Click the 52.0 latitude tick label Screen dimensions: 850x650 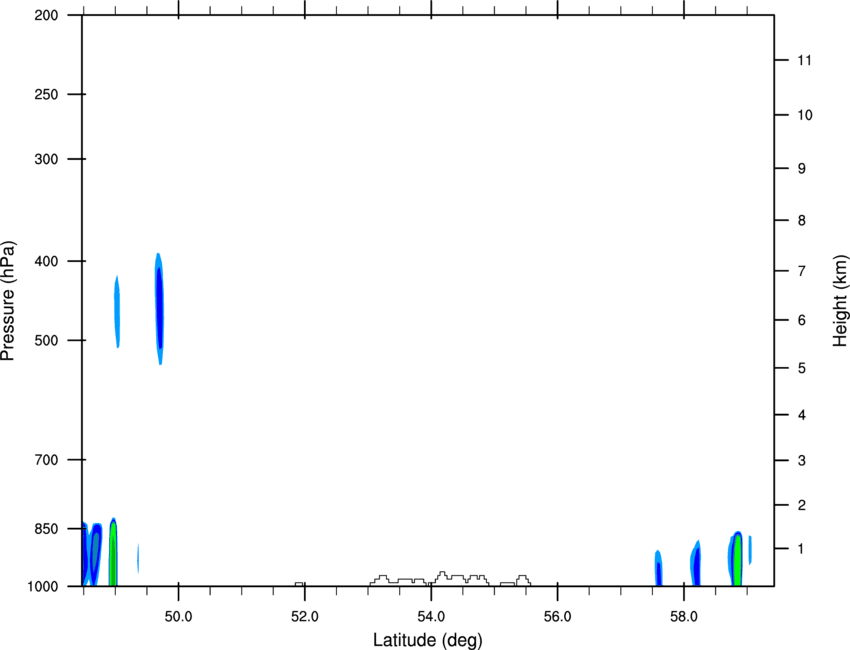(x=305, y=617)
